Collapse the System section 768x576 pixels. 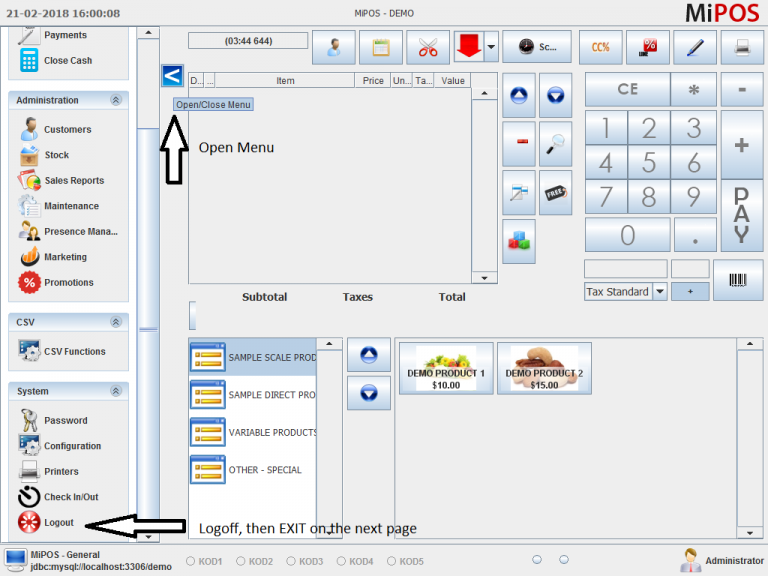(x=116, y=391)
